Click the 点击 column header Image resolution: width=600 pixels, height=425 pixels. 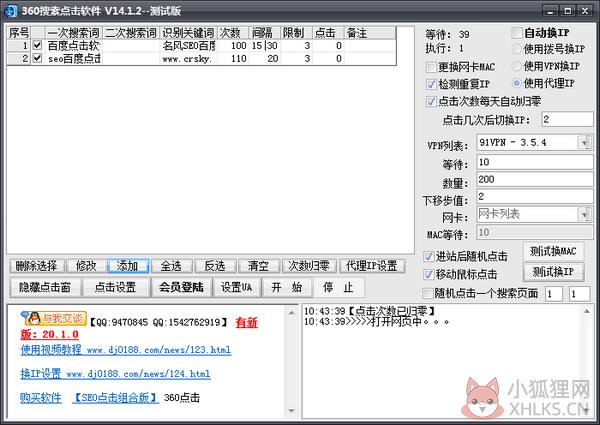point(328,33)
